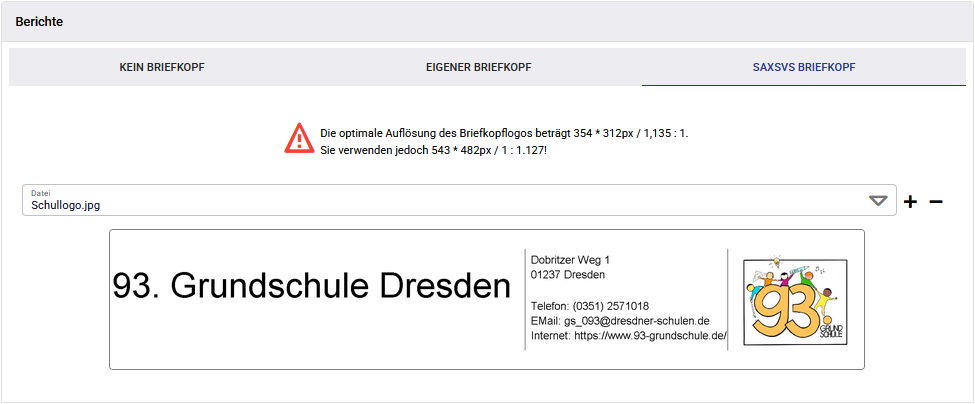Image resolution: width=975 pixels, height=404 pixels.
Task: Click the vertical divider left of the logo
Action: (728, 299)
